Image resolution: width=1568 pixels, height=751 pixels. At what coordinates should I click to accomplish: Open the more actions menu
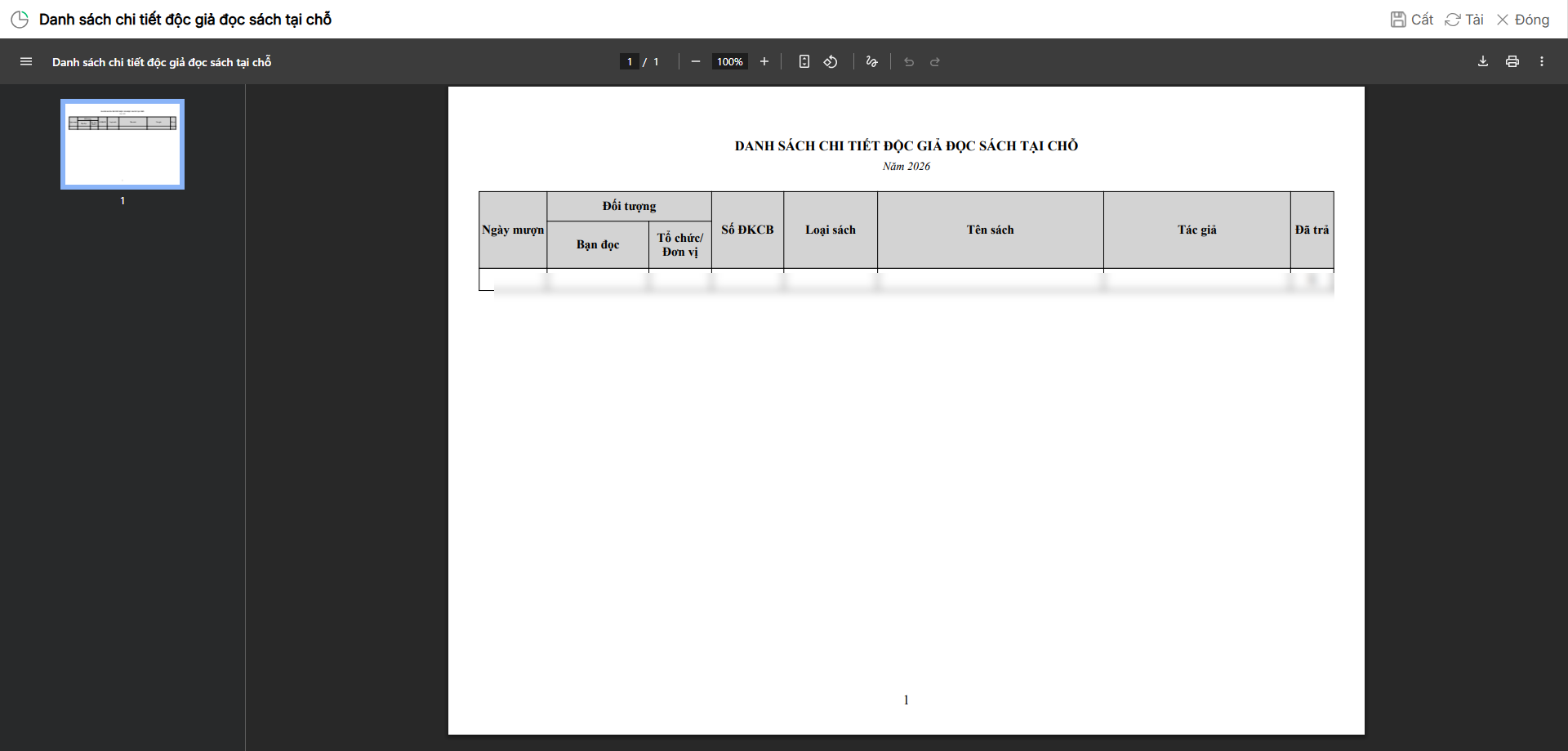[1542, 62]
